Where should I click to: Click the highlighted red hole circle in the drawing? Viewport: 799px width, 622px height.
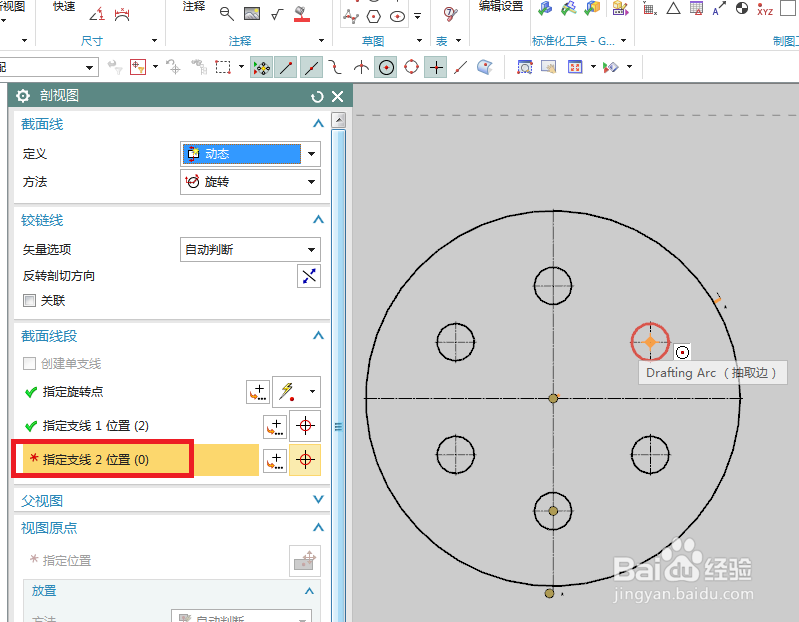point(650,342)
